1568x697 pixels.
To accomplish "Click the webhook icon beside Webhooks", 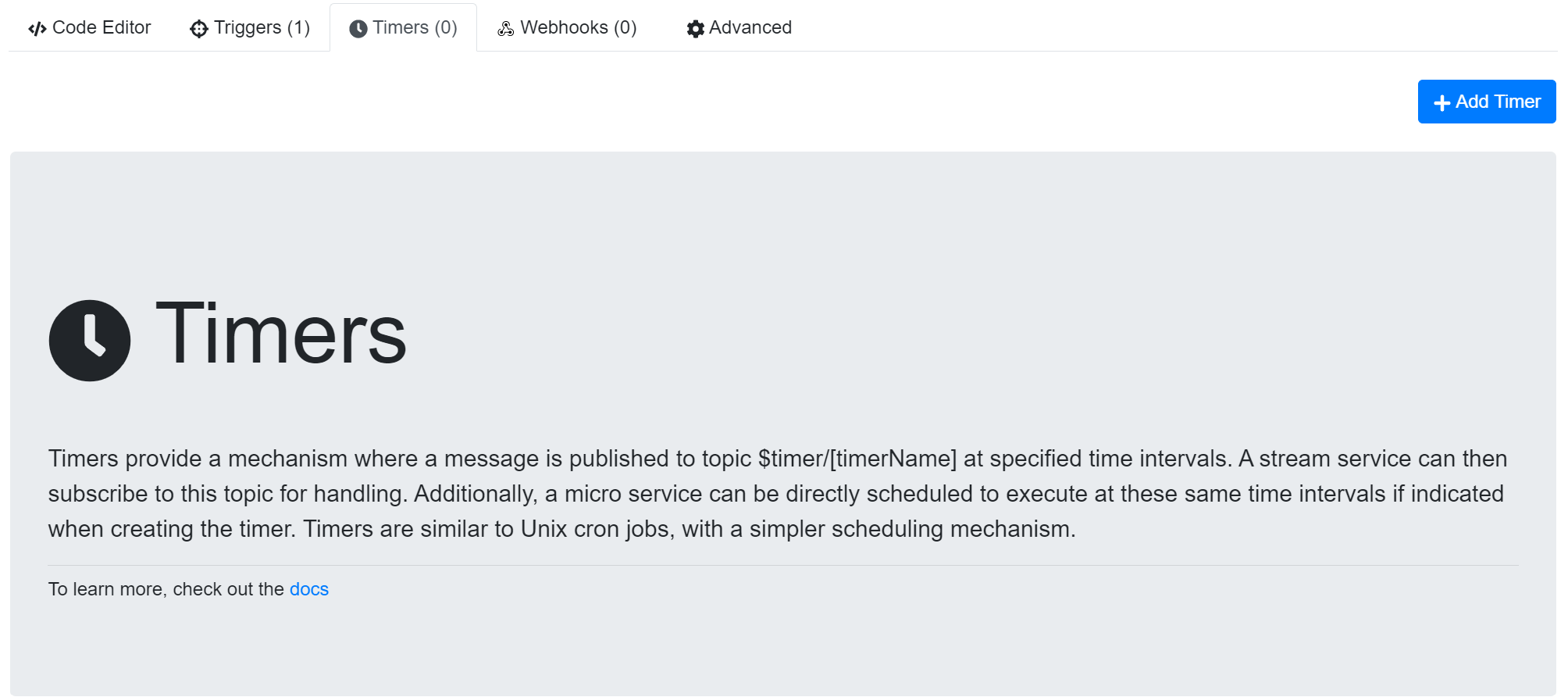I will 506,29.
